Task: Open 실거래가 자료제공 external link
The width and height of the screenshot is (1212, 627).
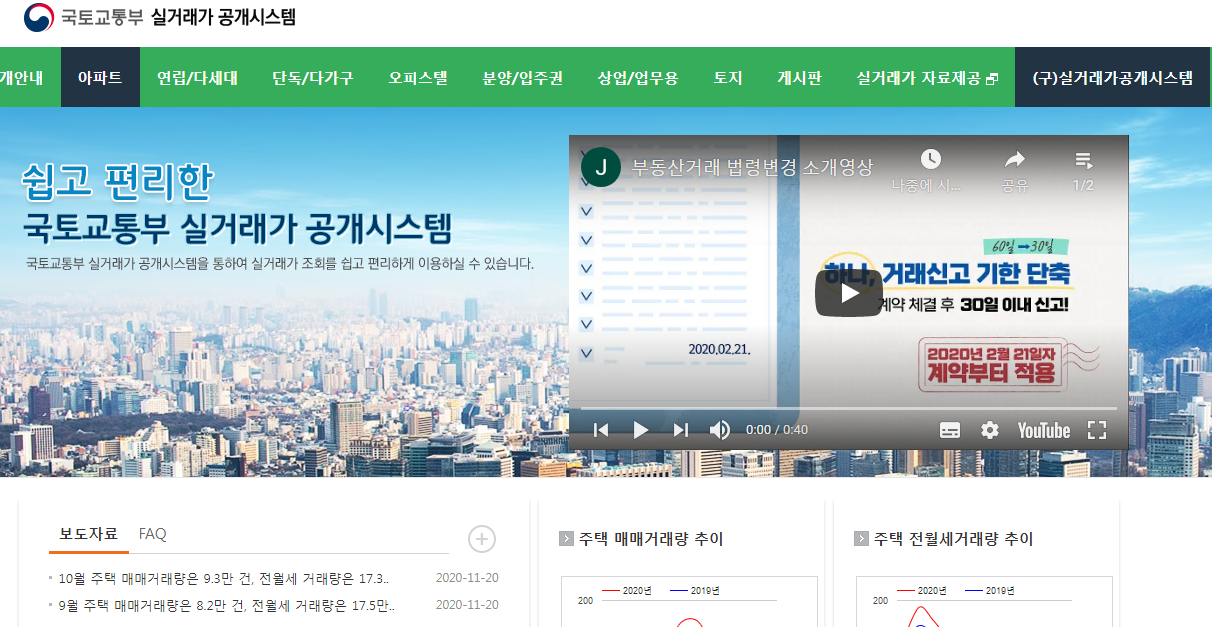Action: pos(927,77)
